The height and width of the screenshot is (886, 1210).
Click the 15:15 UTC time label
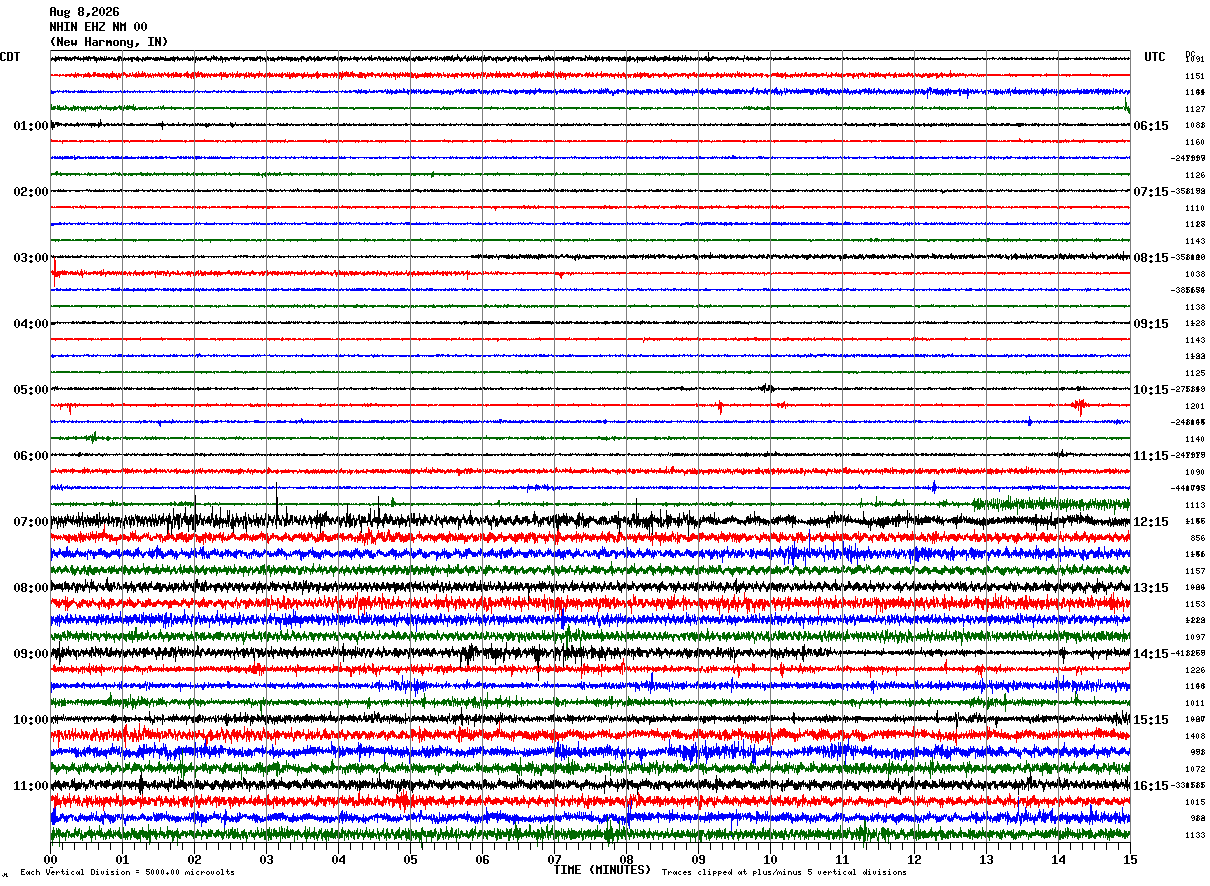[1151, 720]
